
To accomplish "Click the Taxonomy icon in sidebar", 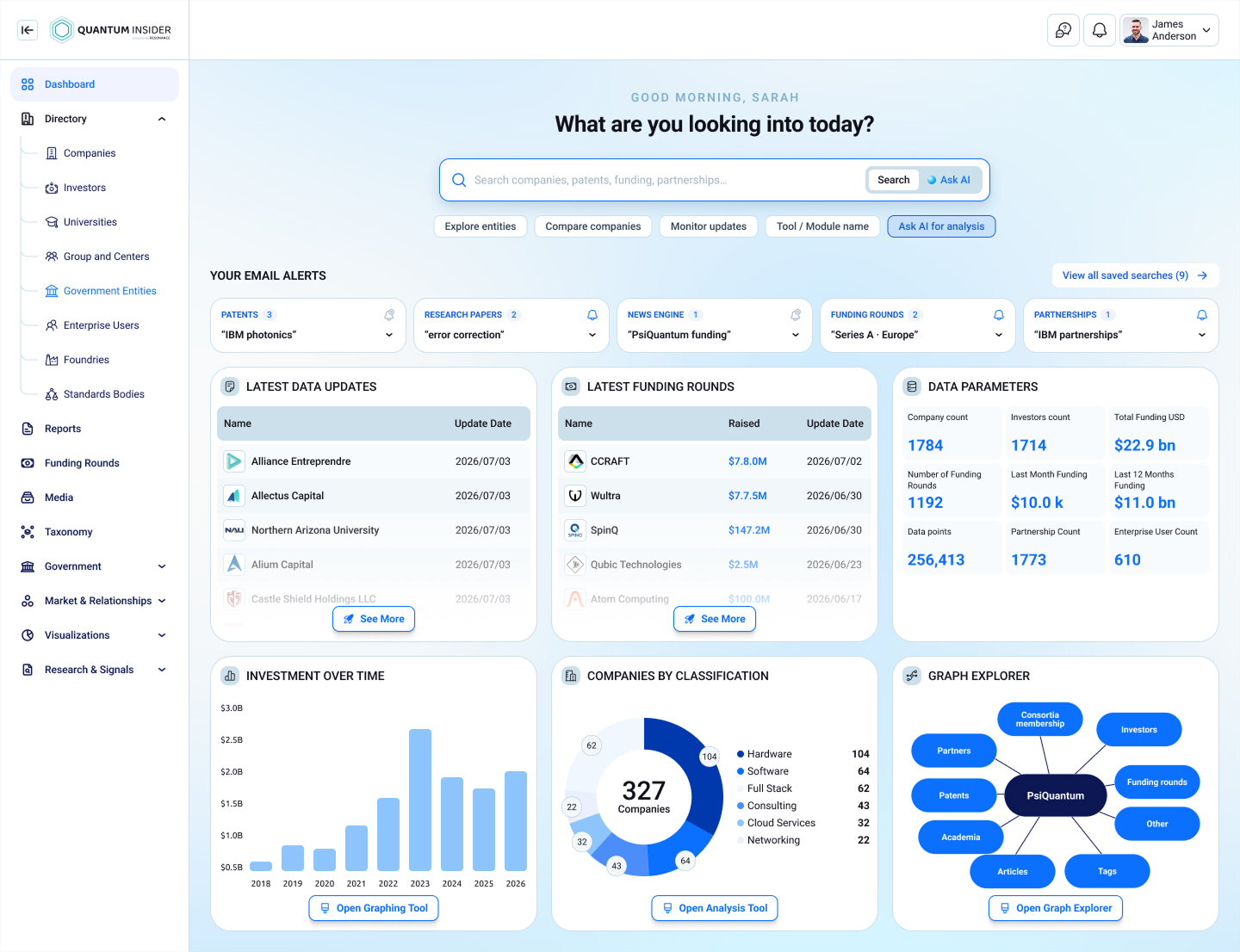I will (28, 532).
